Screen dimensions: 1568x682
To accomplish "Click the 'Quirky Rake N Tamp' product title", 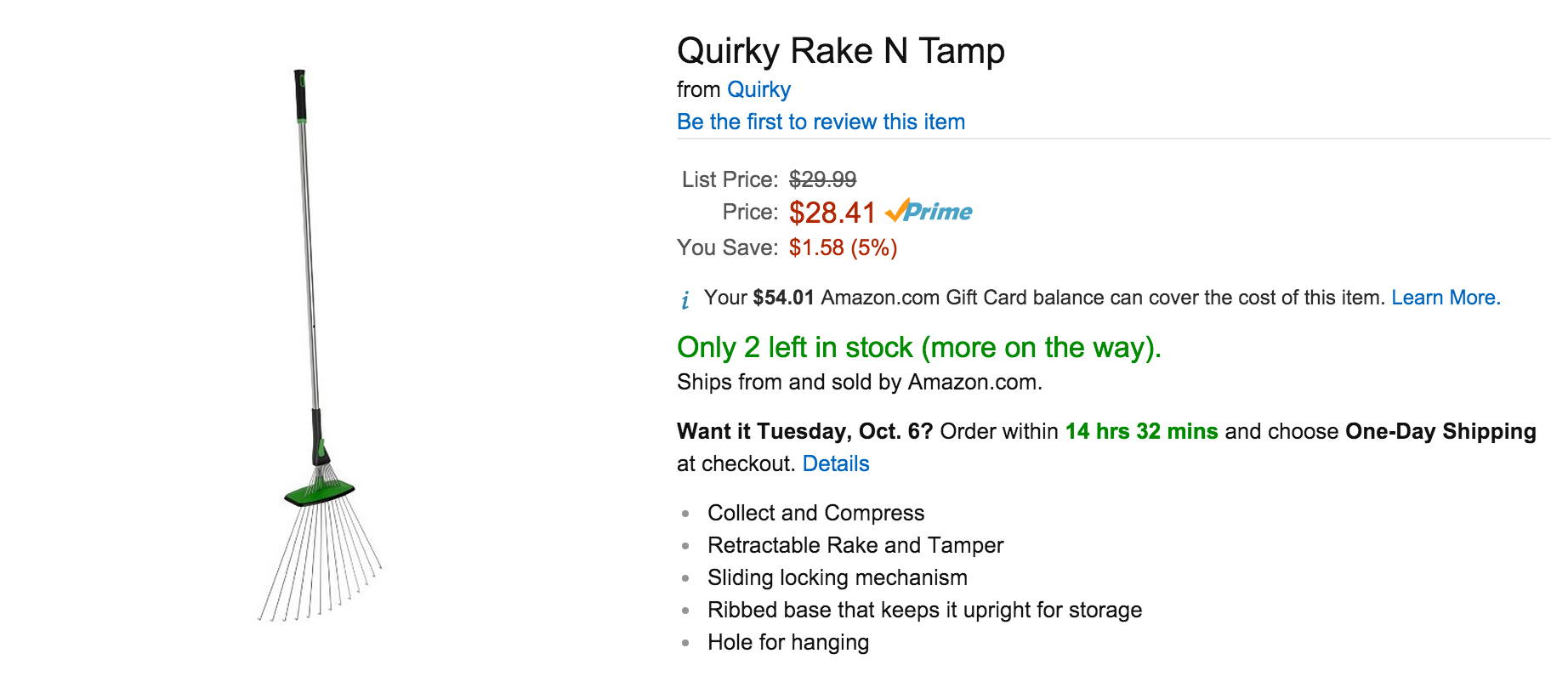I will [x=840, y=51].
